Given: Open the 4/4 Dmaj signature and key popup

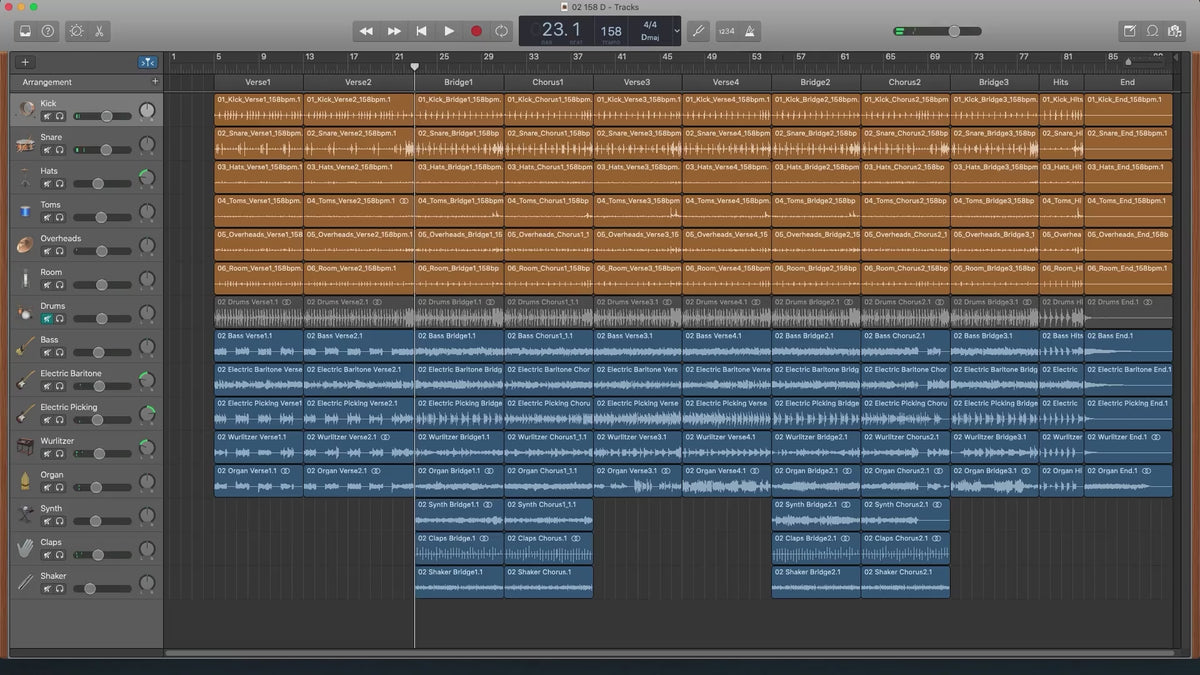Looking at the screenshot, I should tap(650, 31).
